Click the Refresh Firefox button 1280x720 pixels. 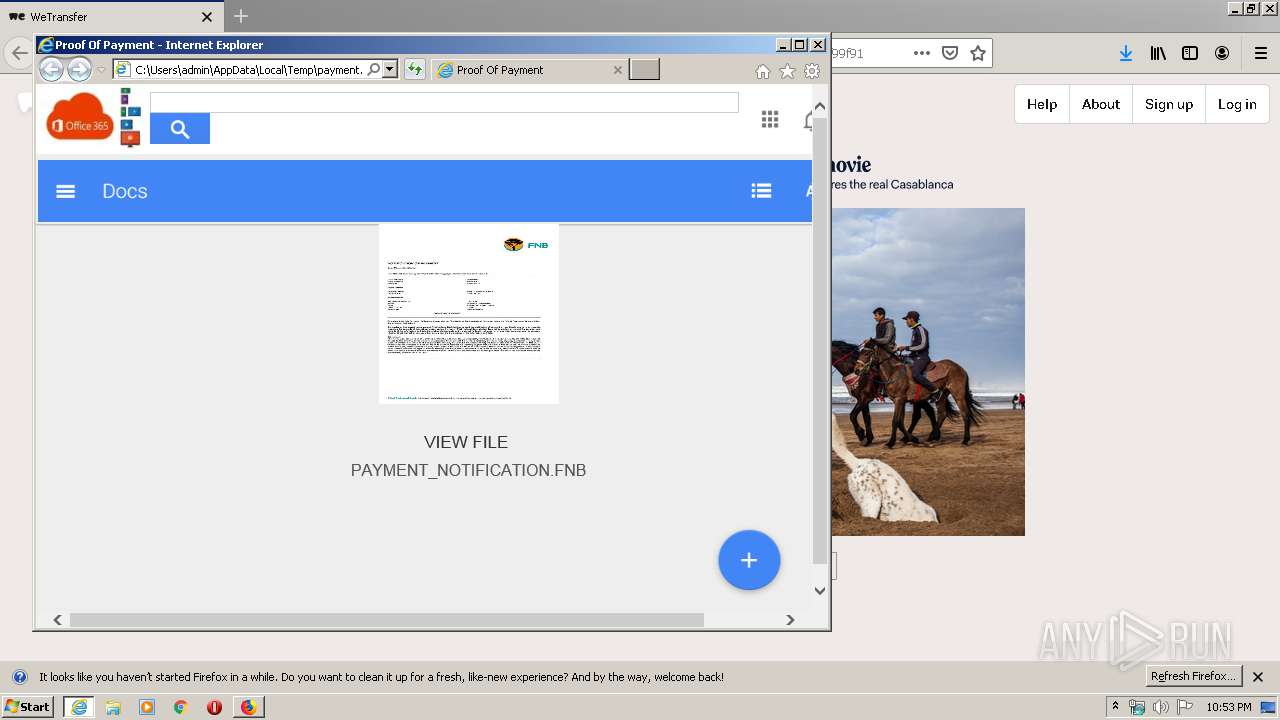(1193, 676)
